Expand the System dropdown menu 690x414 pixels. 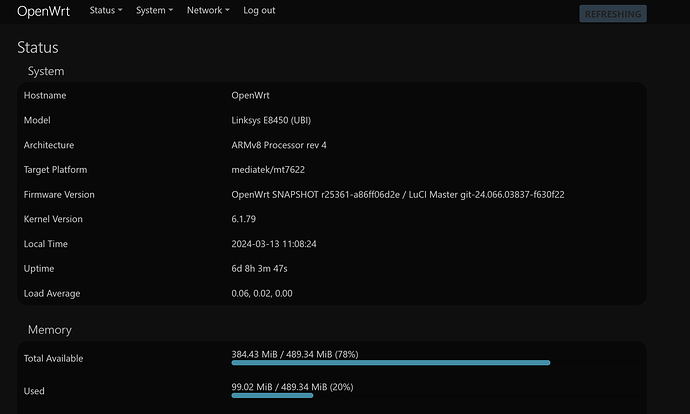154,10
